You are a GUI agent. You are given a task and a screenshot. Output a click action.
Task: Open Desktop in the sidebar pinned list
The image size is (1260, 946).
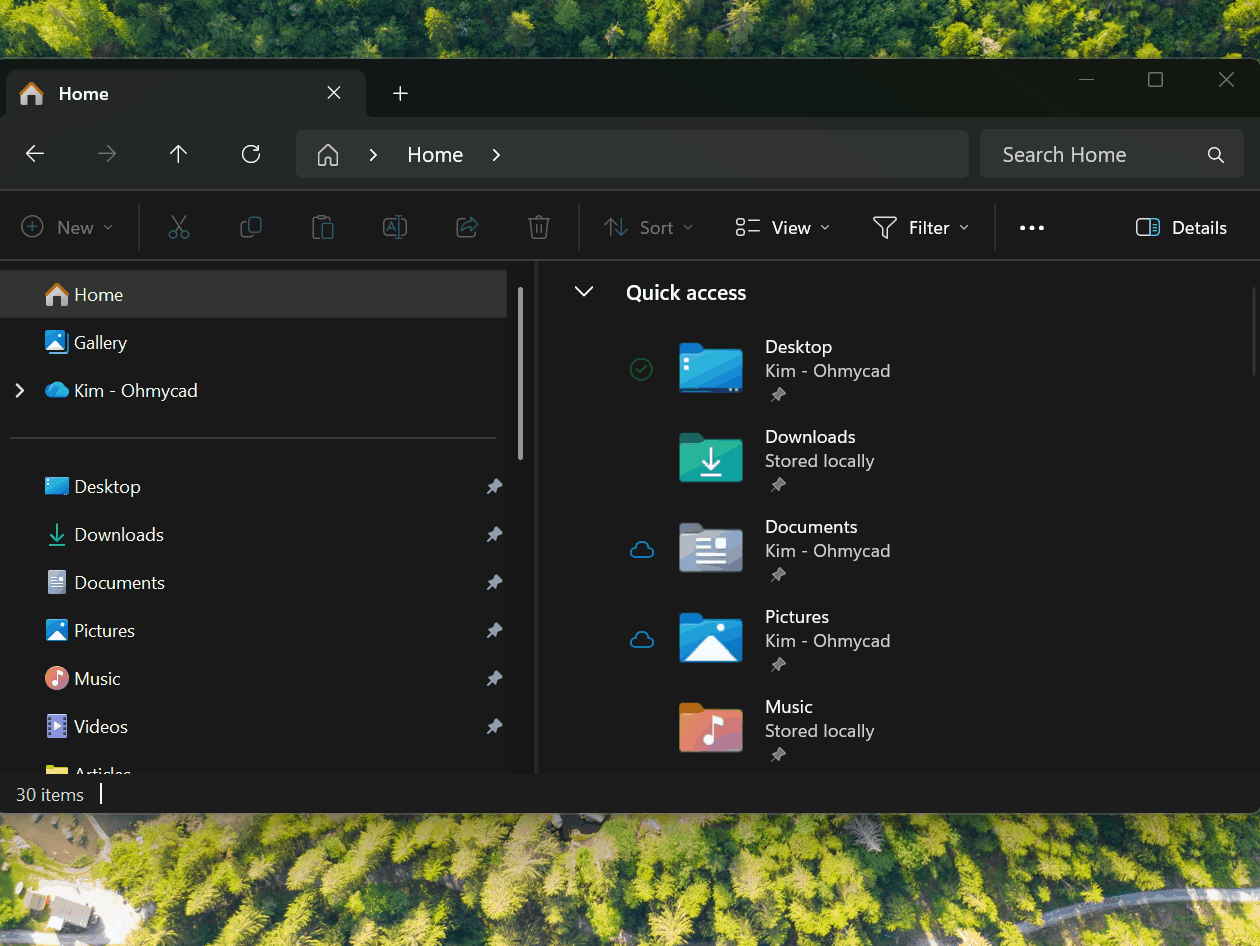coord(254,487)
